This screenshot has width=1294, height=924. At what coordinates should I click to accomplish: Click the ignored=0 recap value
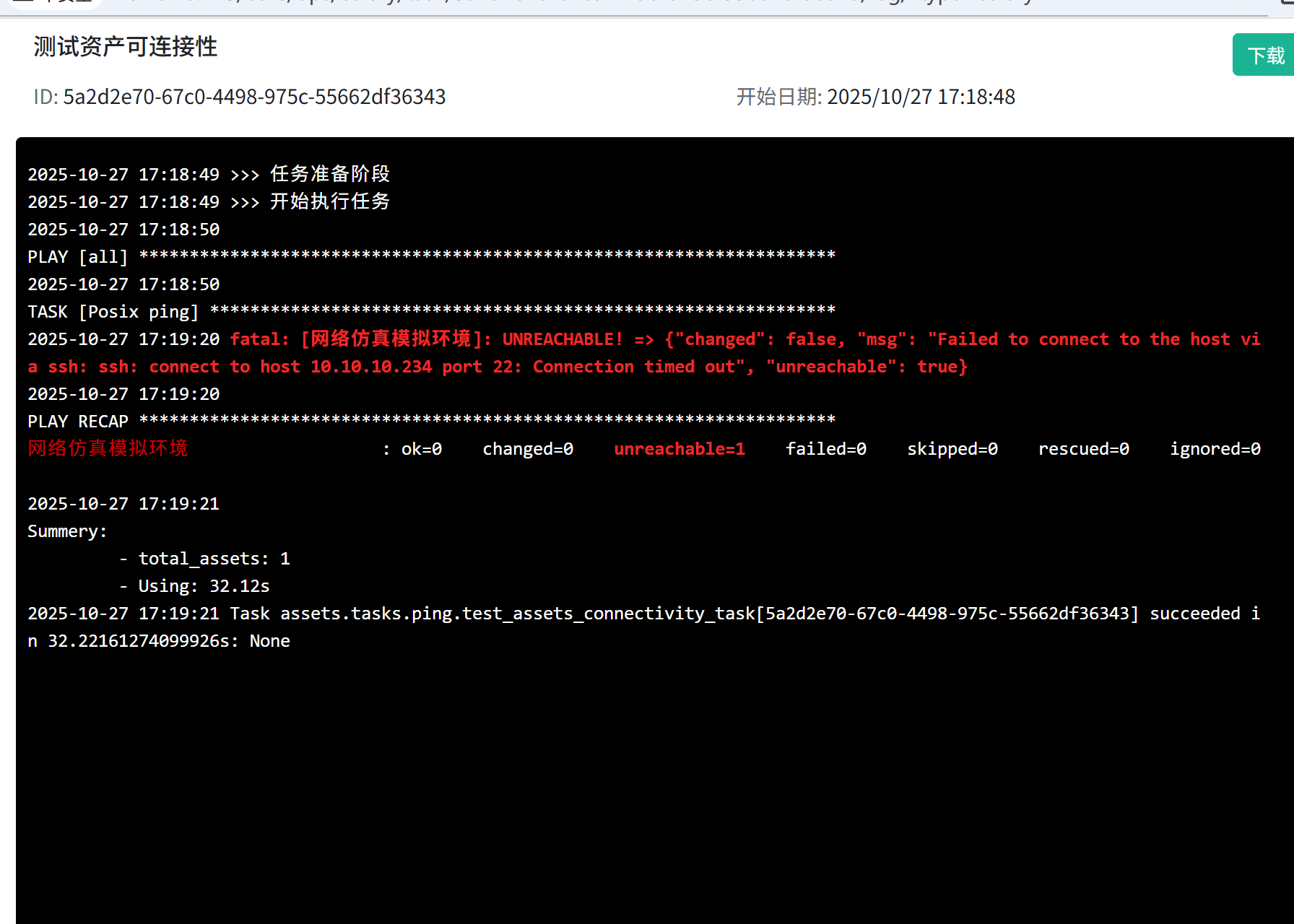[x=1215, y=449]
